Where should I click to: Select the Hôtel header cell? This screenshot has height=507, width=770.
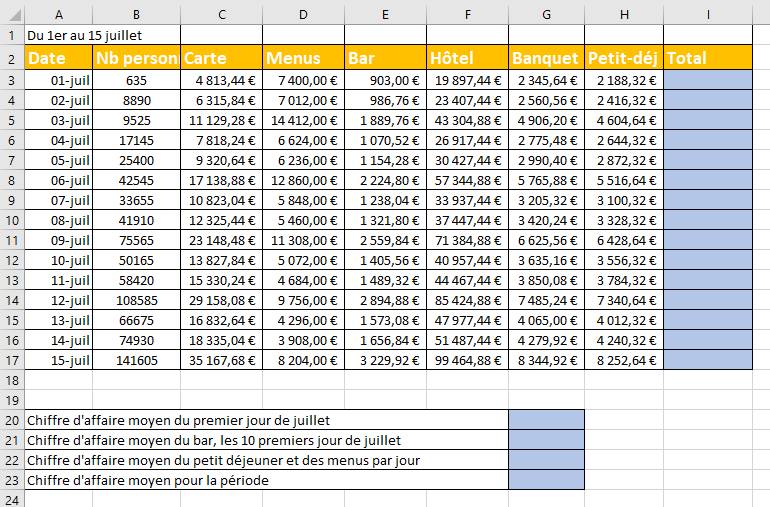(x=467, y=58)
